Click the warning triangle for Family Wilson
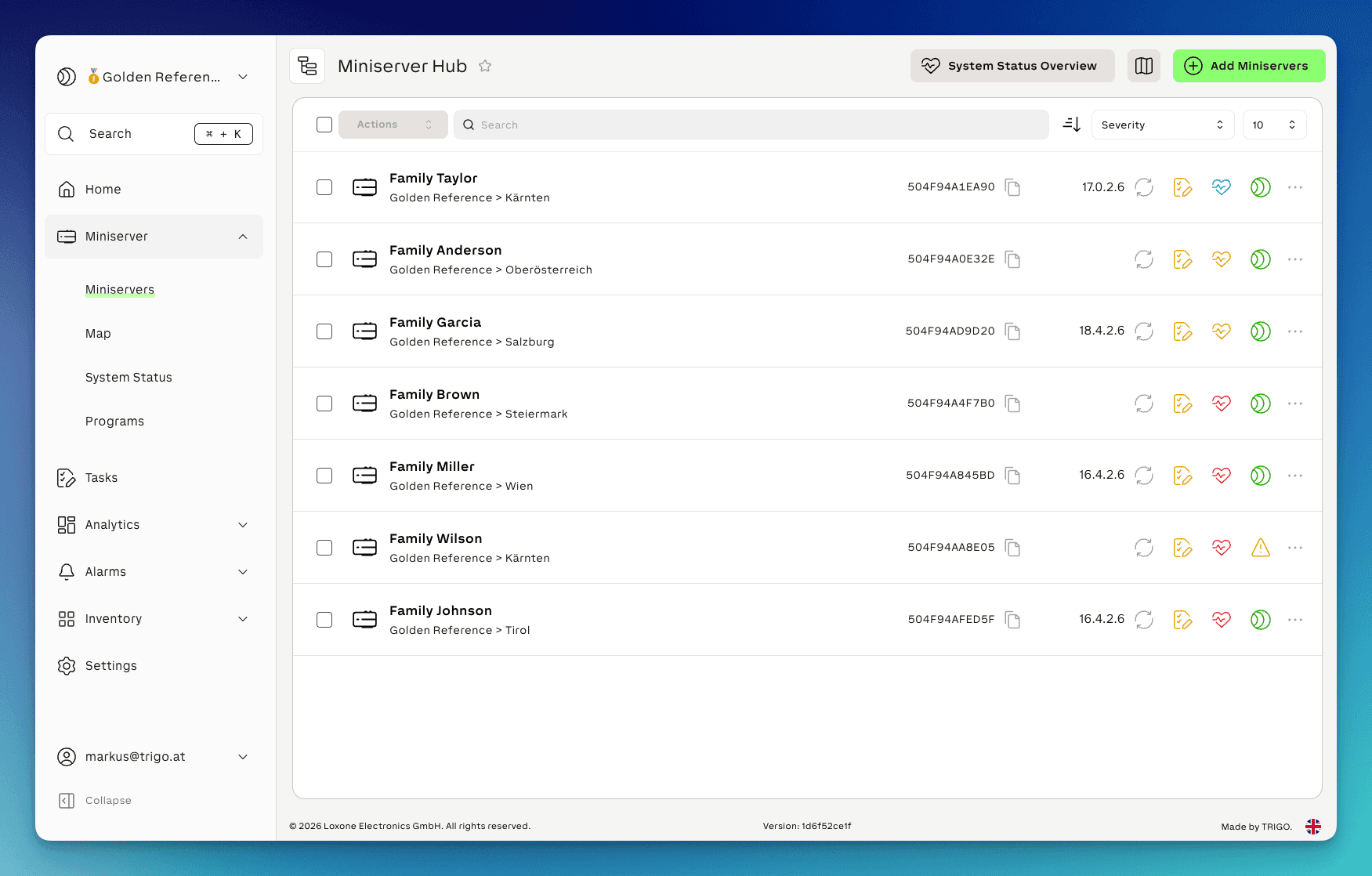 (1261, 548)
